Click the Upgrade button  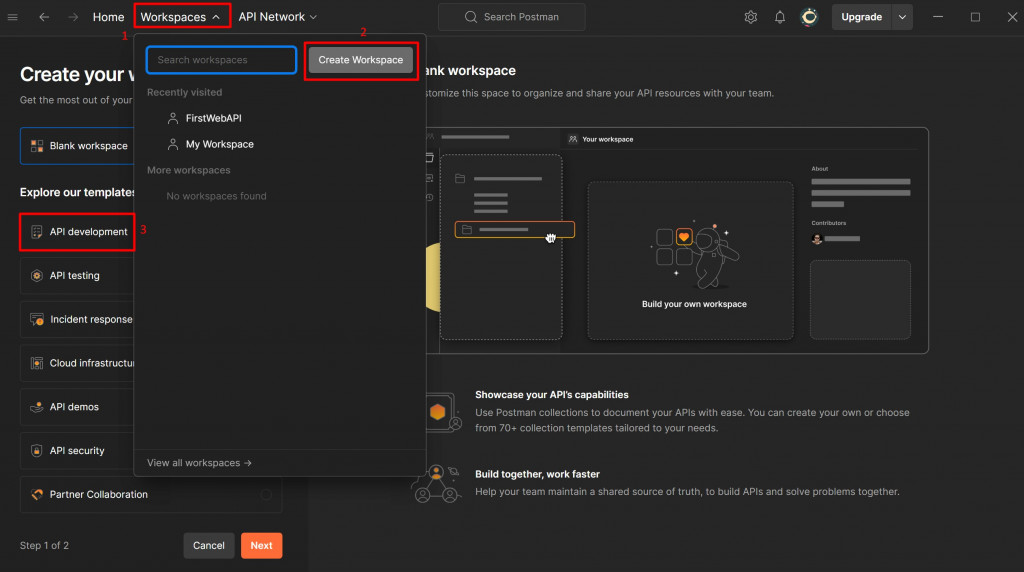pyautogui.click(x=861, y=17)
